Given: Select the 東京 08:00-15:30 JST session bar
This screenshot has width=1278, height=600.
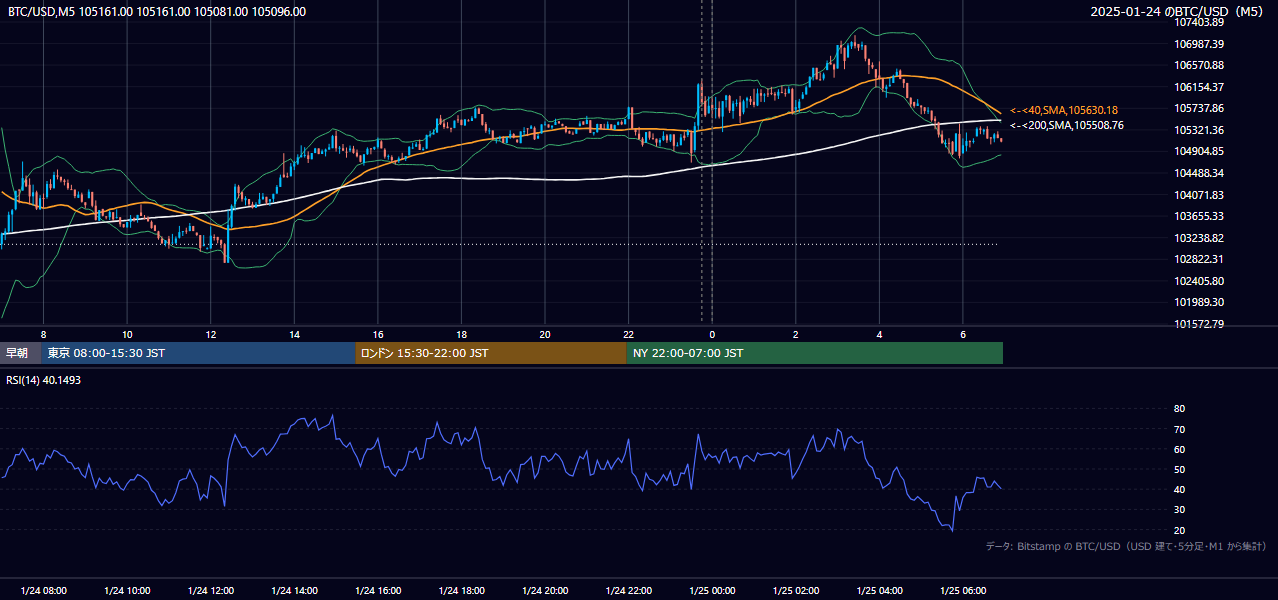Looking at the screenshot, I should [198, 353].
